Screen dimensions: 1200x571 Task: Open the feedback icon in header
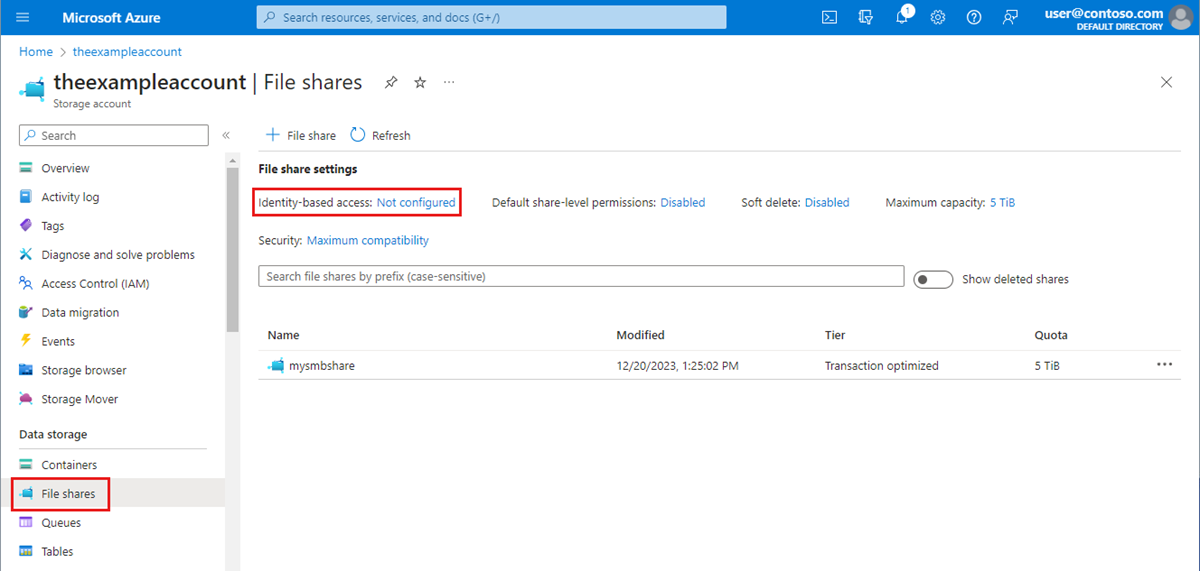pos(1011,17)
